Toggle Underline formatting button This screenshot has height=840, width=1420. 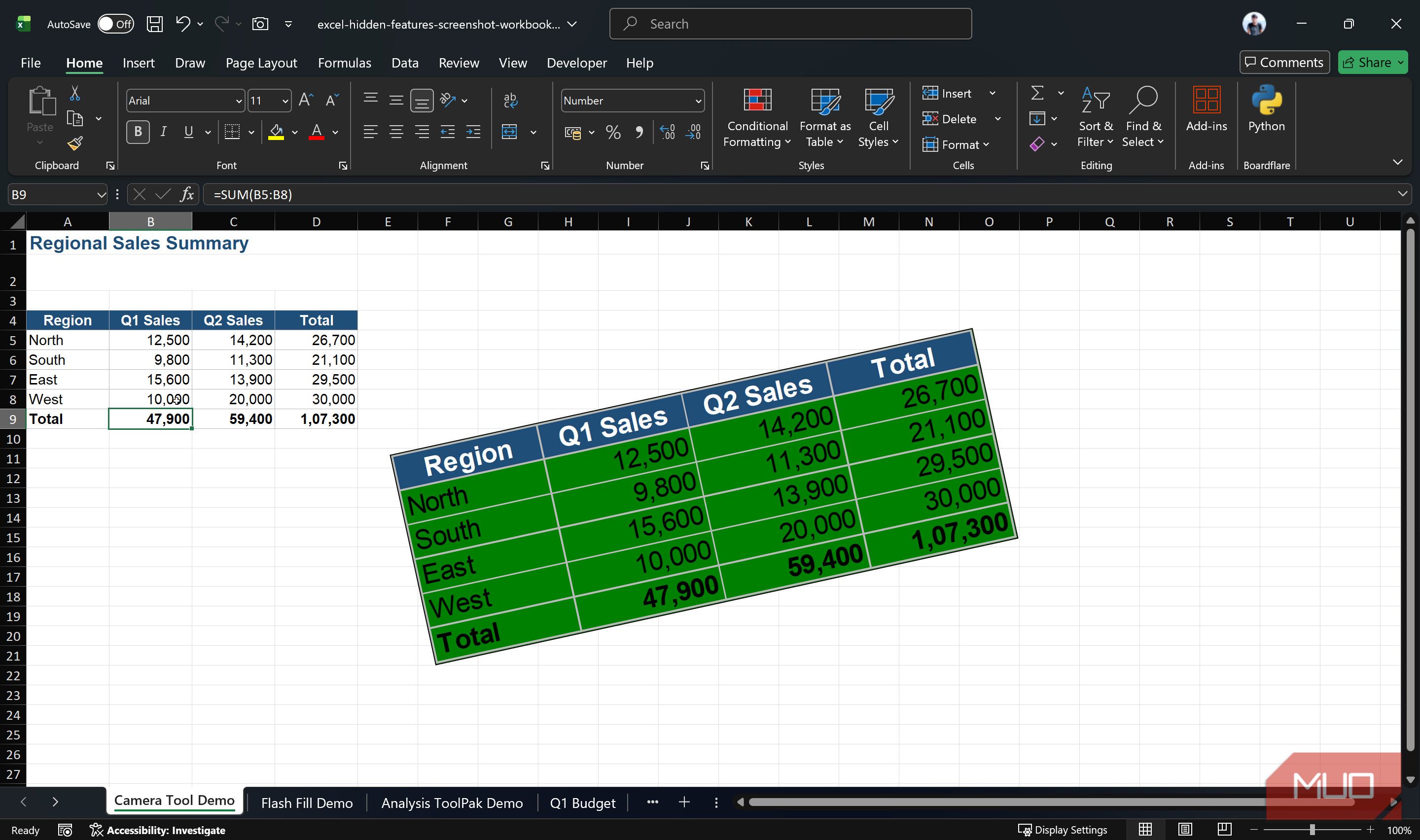click(188, 132)
